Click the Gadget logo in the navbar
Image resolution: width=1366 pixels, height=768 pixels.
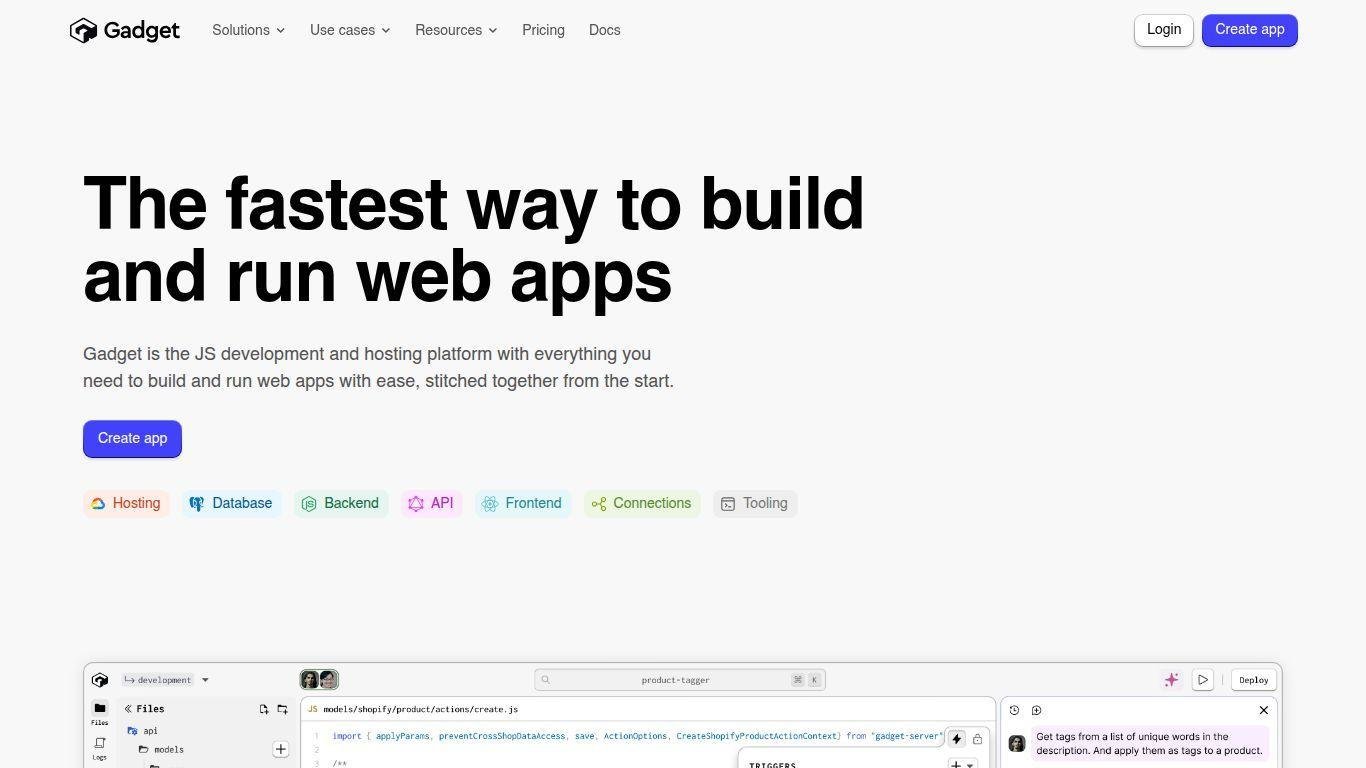coord(124,31)
